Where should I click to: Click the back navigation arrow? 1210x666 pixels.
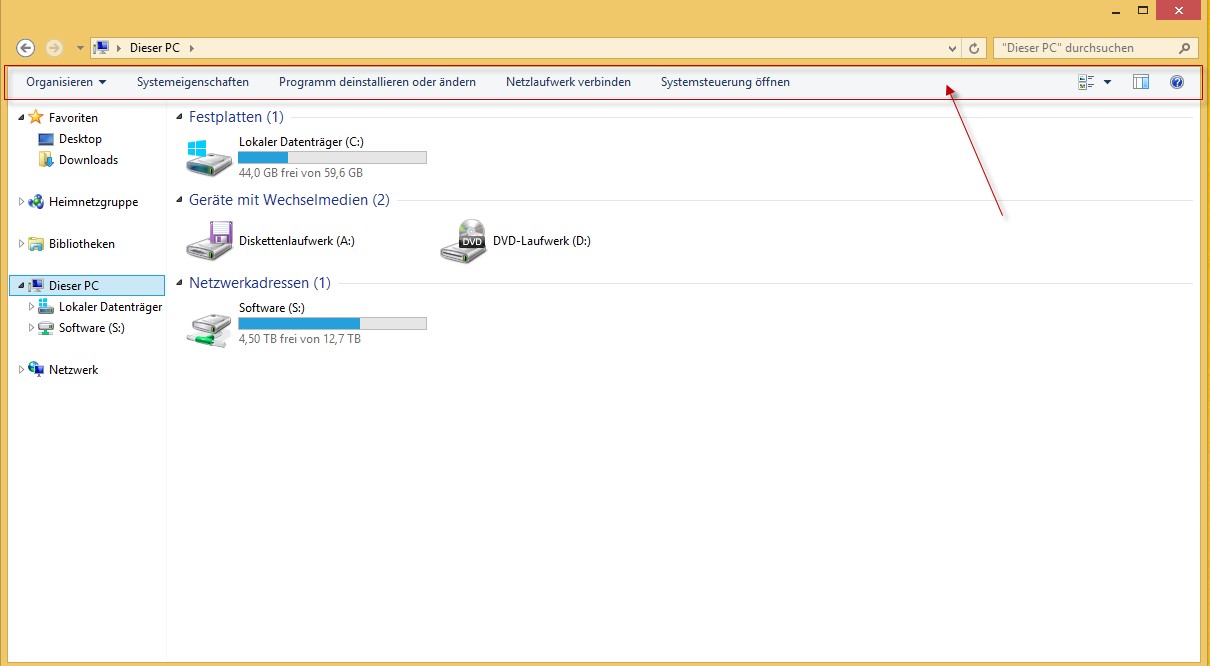click(x=27, y=47)
